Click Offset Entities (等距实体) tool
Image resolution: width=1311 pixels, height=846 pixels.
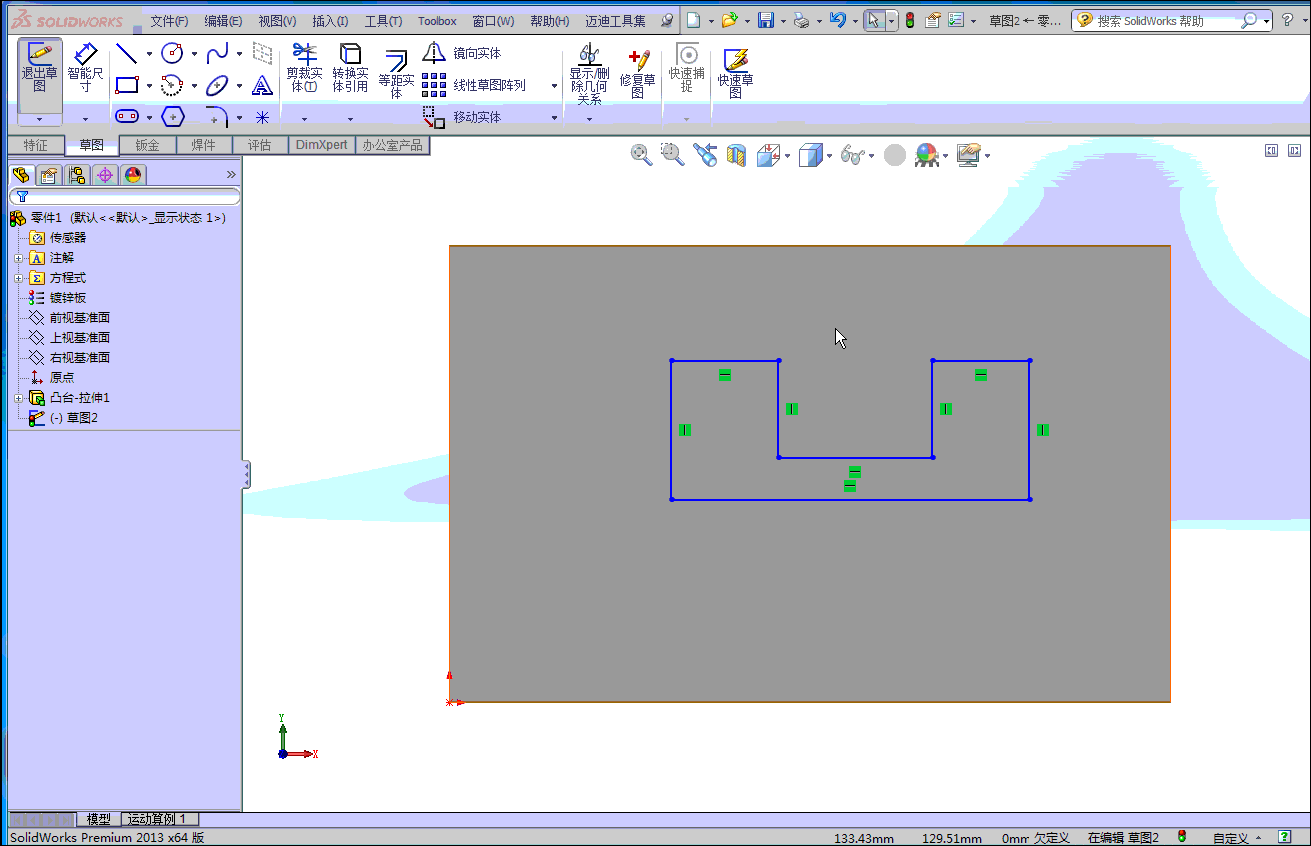click(396, 72)
